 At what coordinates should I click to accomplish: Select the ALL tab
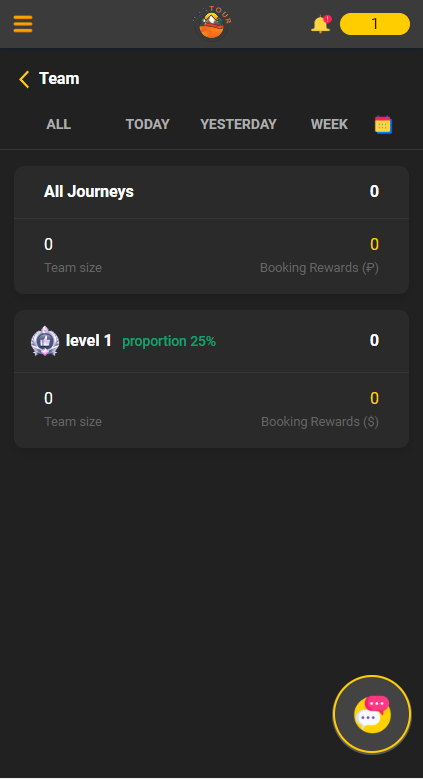click(x=59, y=124)
